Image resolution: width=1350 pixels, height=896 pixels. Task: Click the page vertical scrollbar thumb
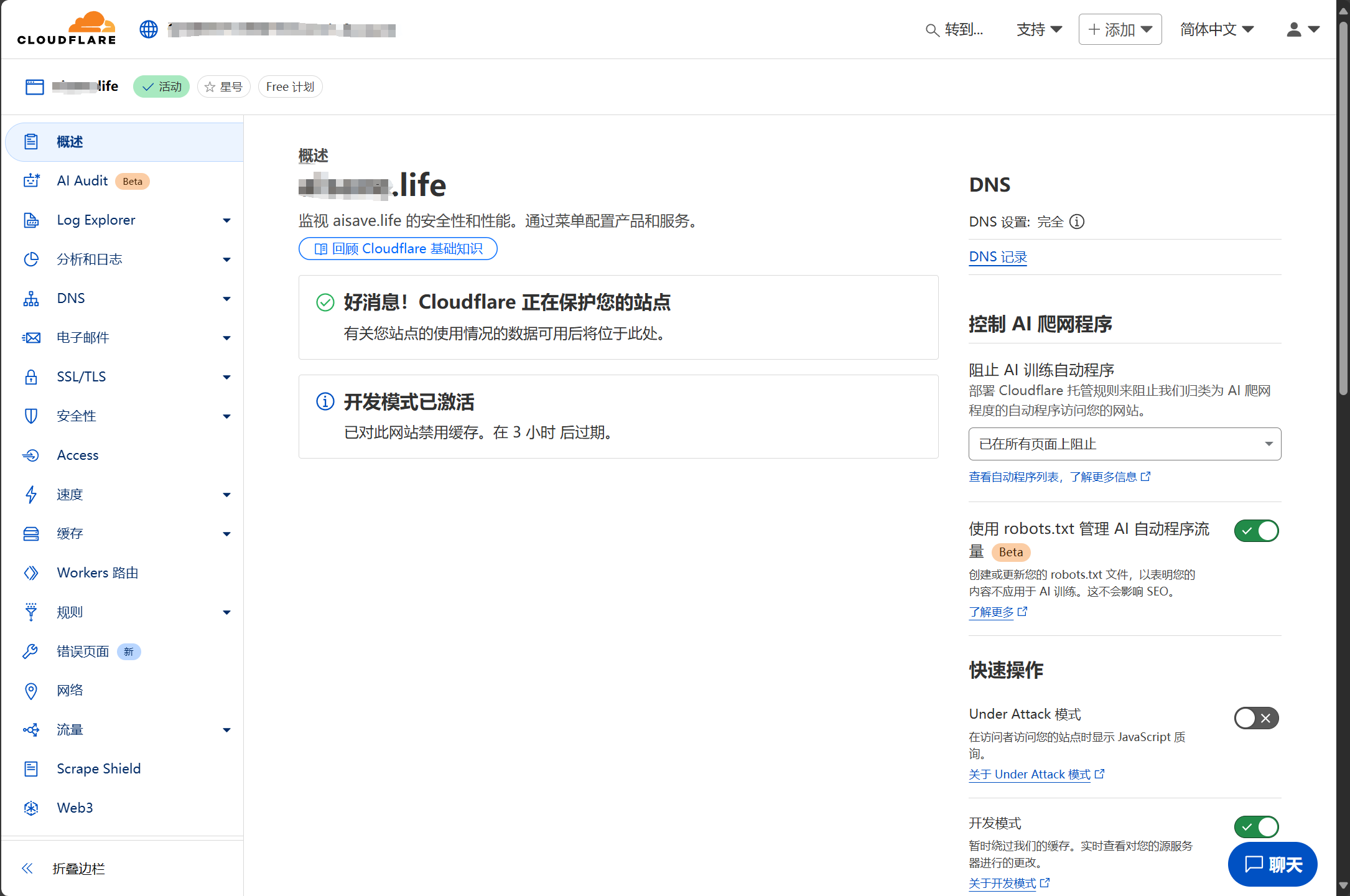point(1343,208)
